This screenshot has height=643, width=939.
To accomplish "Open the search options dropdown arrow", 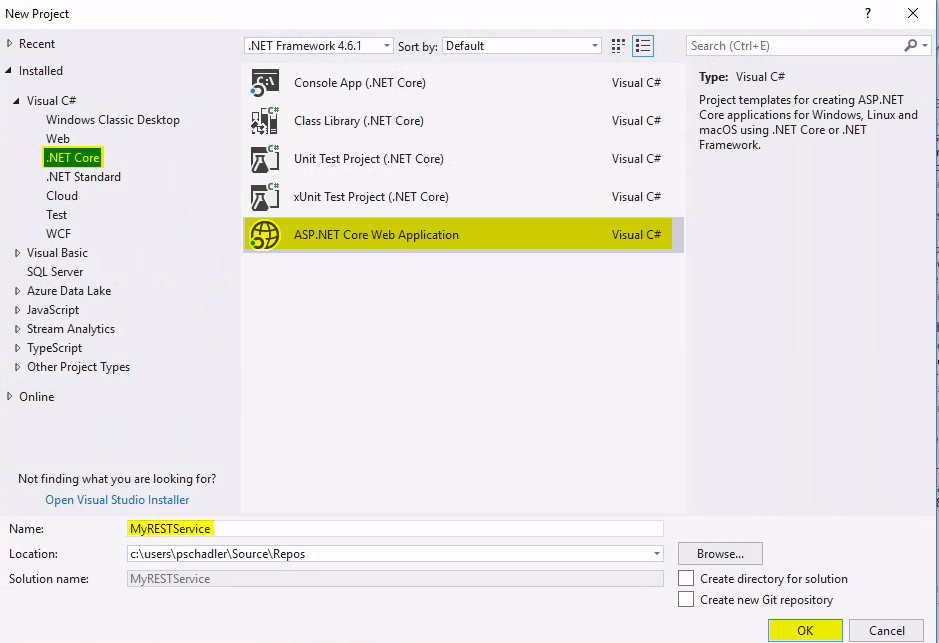I will [x=925, y=46].
